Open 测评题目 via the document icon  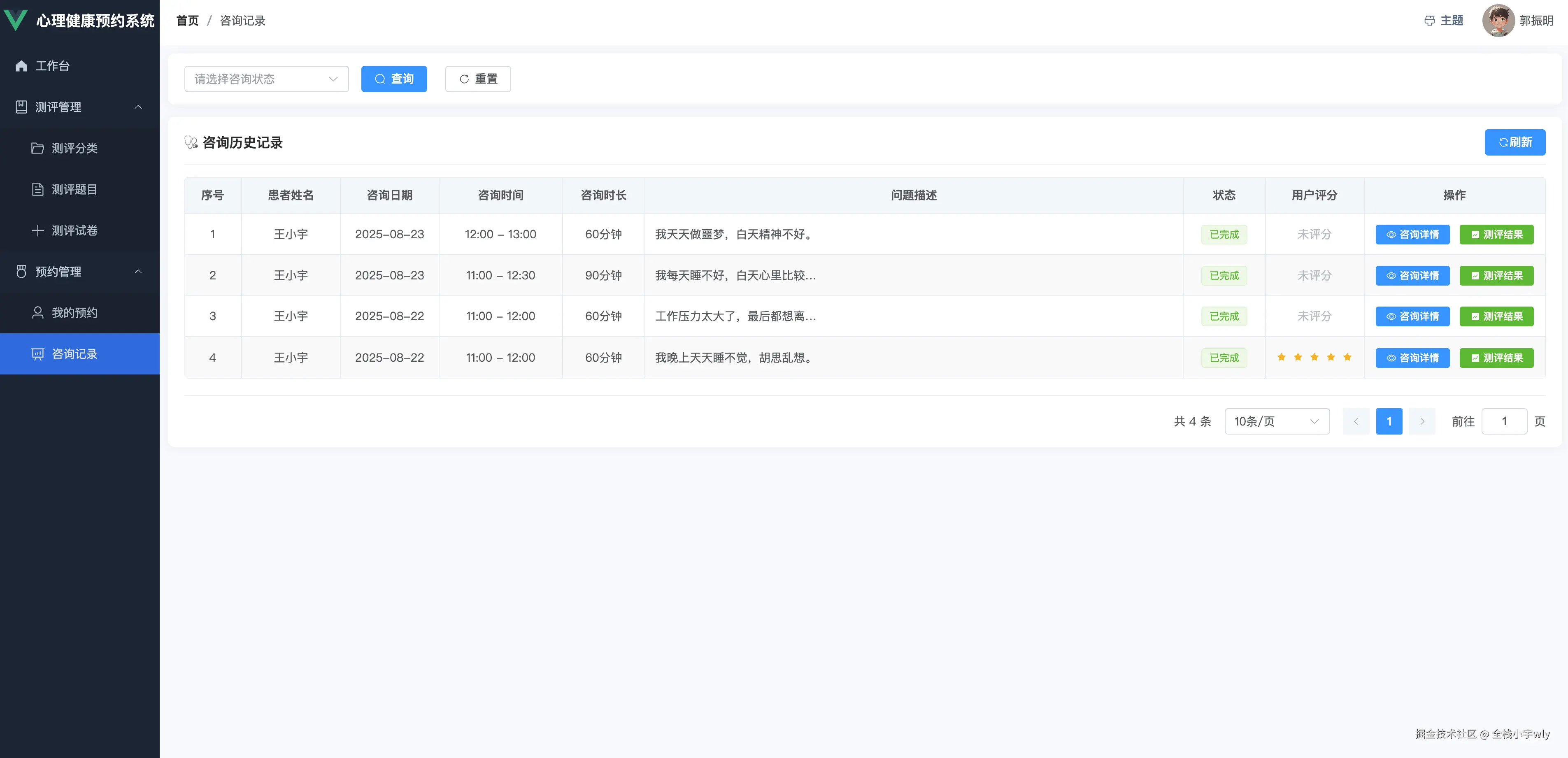click(x=37, y=189)
